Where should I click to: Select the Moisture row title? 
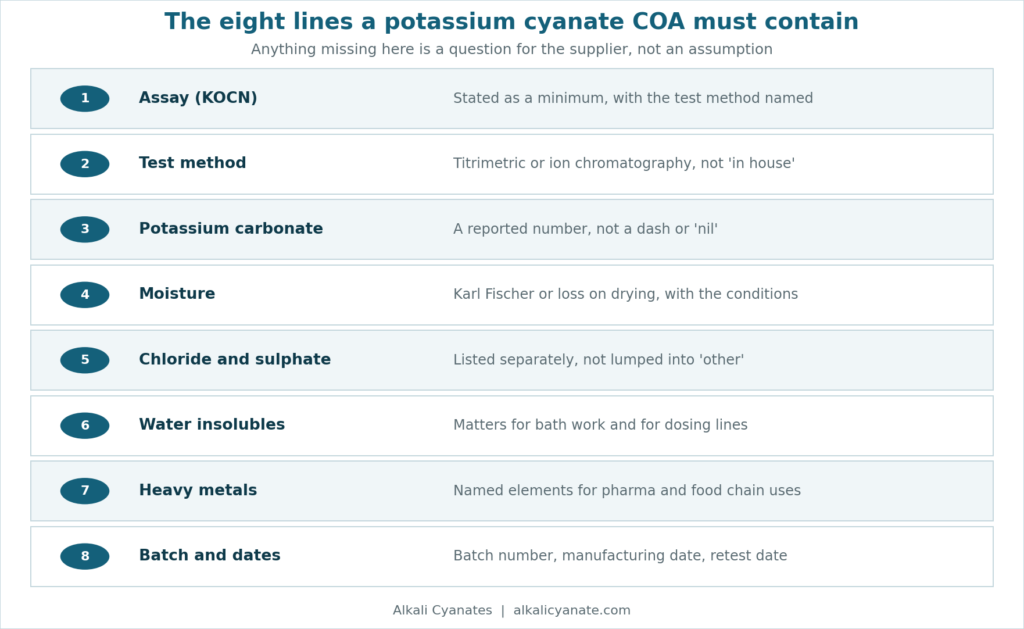[x=177, y=293]
